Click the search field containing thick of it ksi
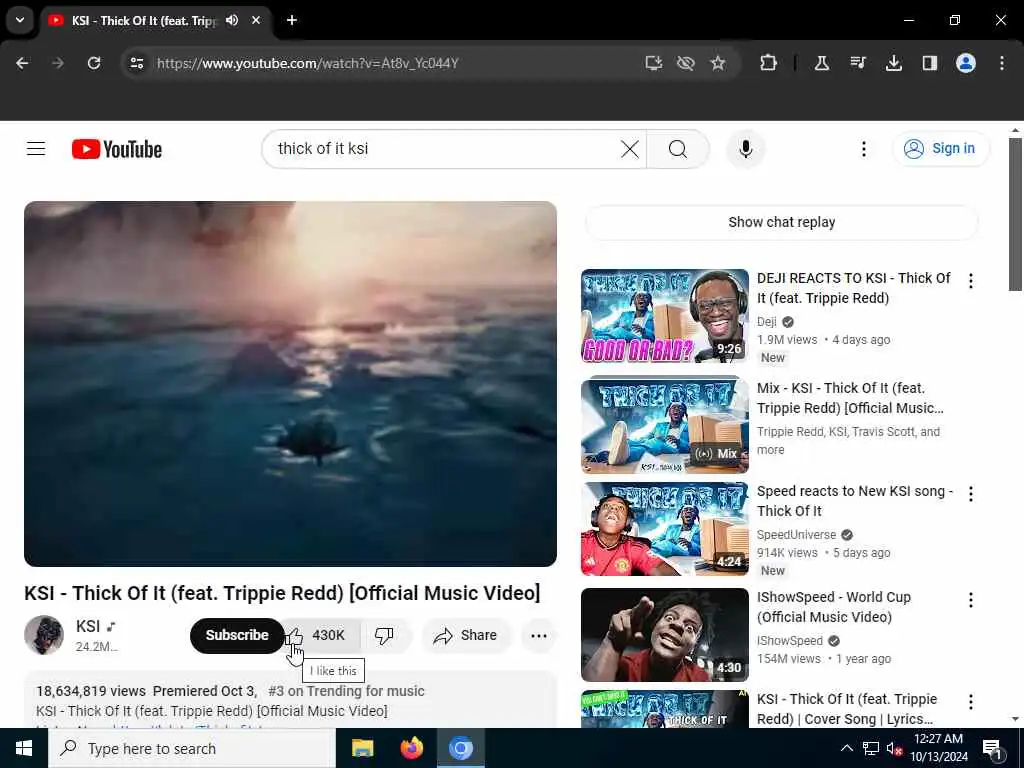The height and width of the screenshot is (768, 1024). click(x=444, y=149)
